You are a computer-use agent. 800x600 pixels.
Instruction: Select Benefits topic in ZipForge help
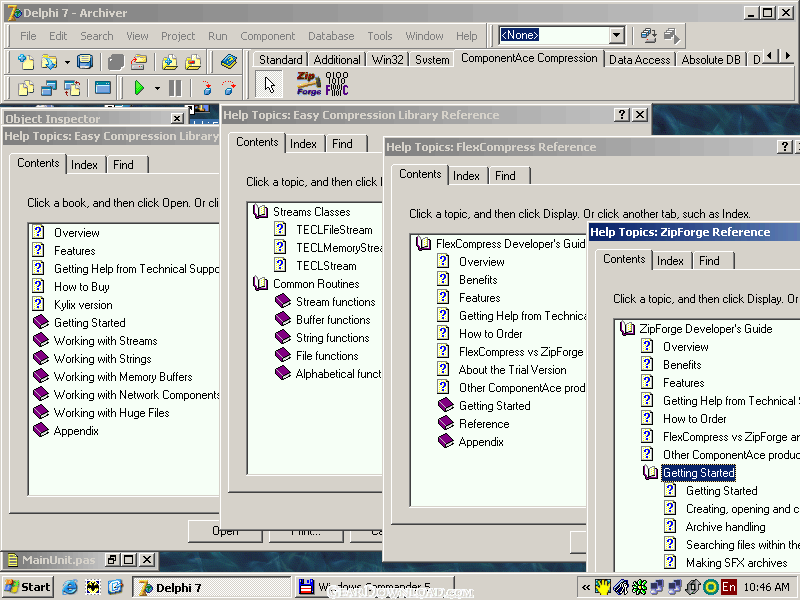pyautogui.click(x=682, y=365)
